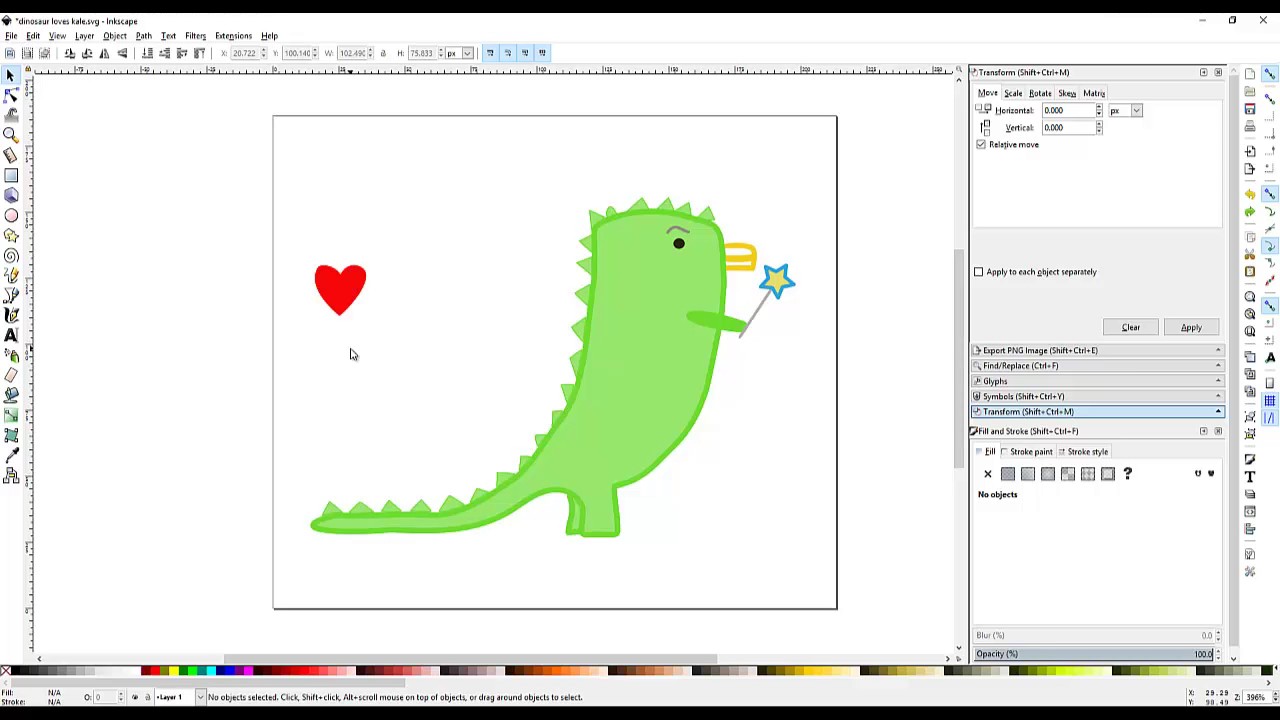Screen dimensions: 1280x720
Task: Collapse the Transform panel header
Action: 1098,411
